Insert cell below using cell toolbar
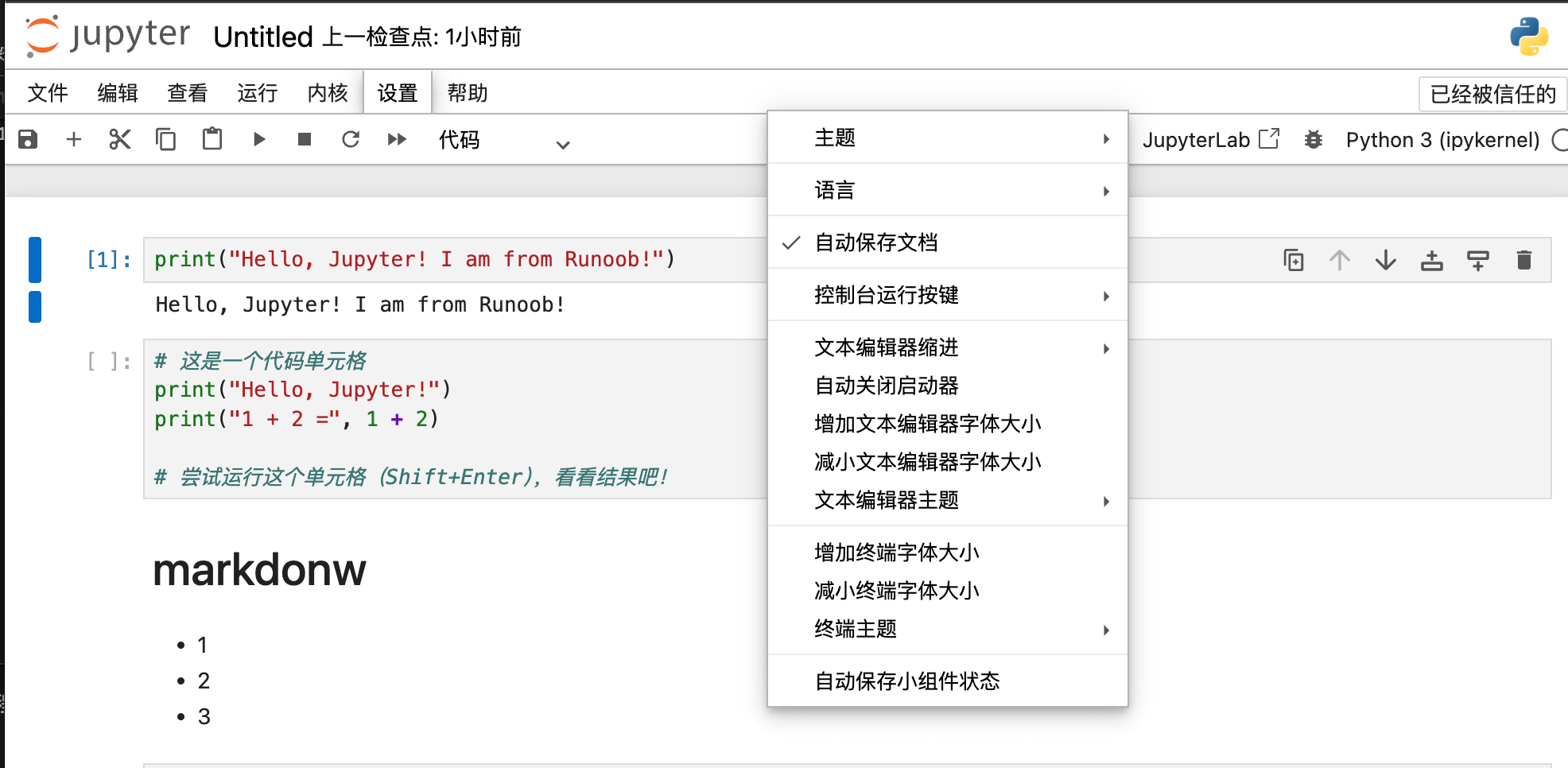The width and height of the screenshot is (1568, 768). [x=1478, y=260]
